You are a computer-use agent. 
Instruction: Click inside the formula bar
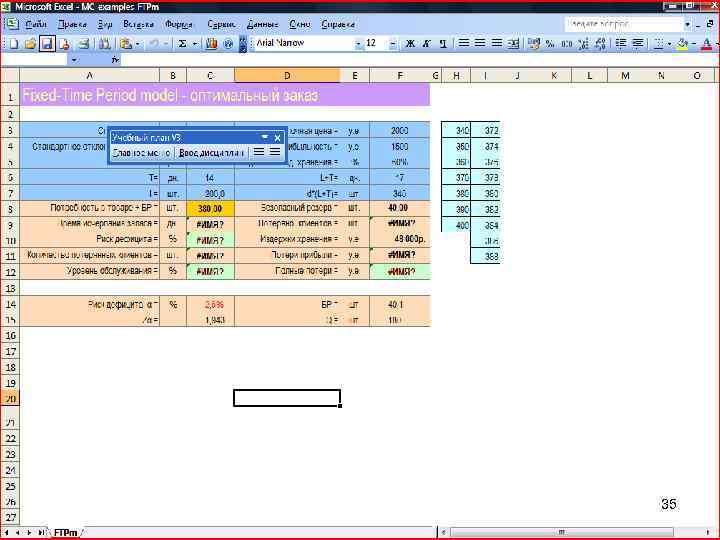point(418,60)
